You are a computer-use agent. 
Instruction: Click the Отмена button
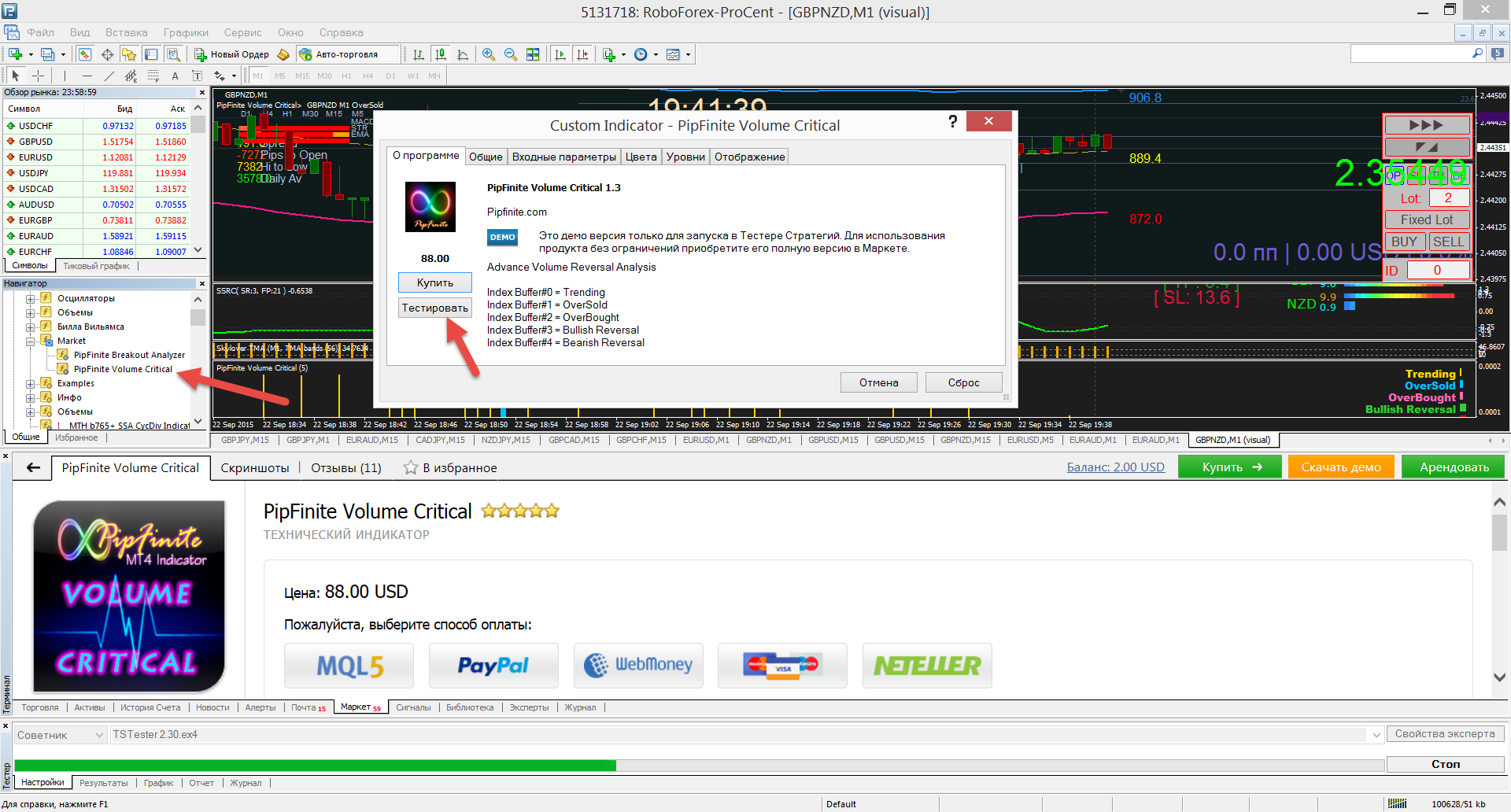[878, 382]
